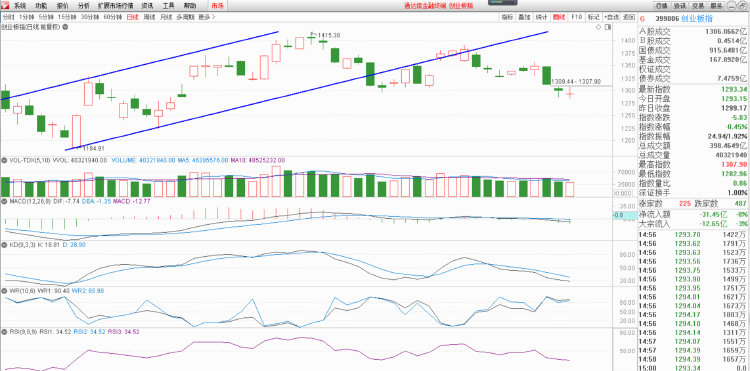
Task: Click the RSI(9,9,9) indicator label
Action: point(23,331)
